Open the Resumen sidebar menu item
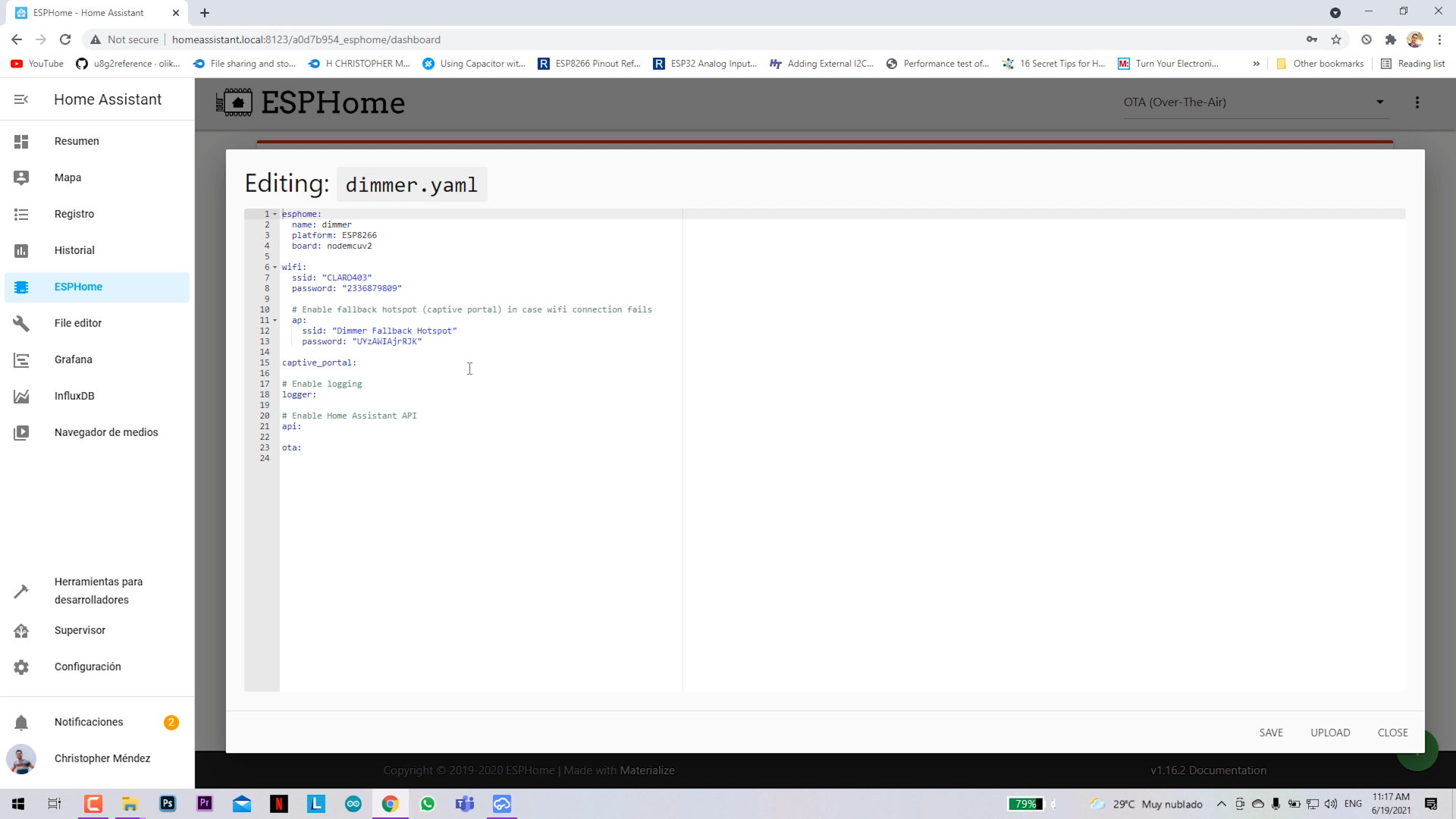This screenshot has height=819, width=1456. click(x=77, y=140)
